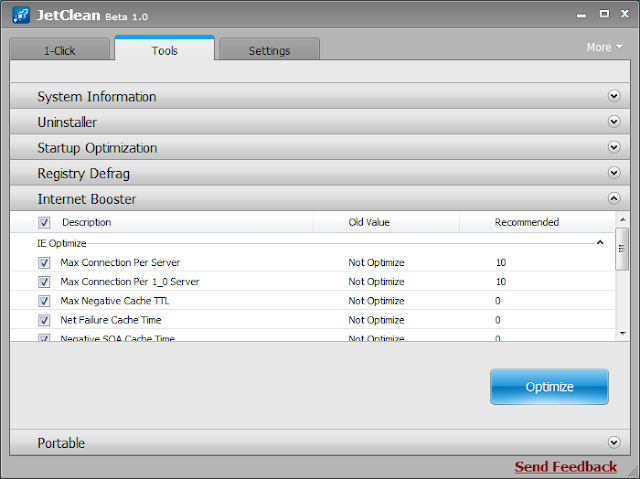Click the list scrollbar thumb
Viewport: 640px width, 479px height.
point(622,249)
